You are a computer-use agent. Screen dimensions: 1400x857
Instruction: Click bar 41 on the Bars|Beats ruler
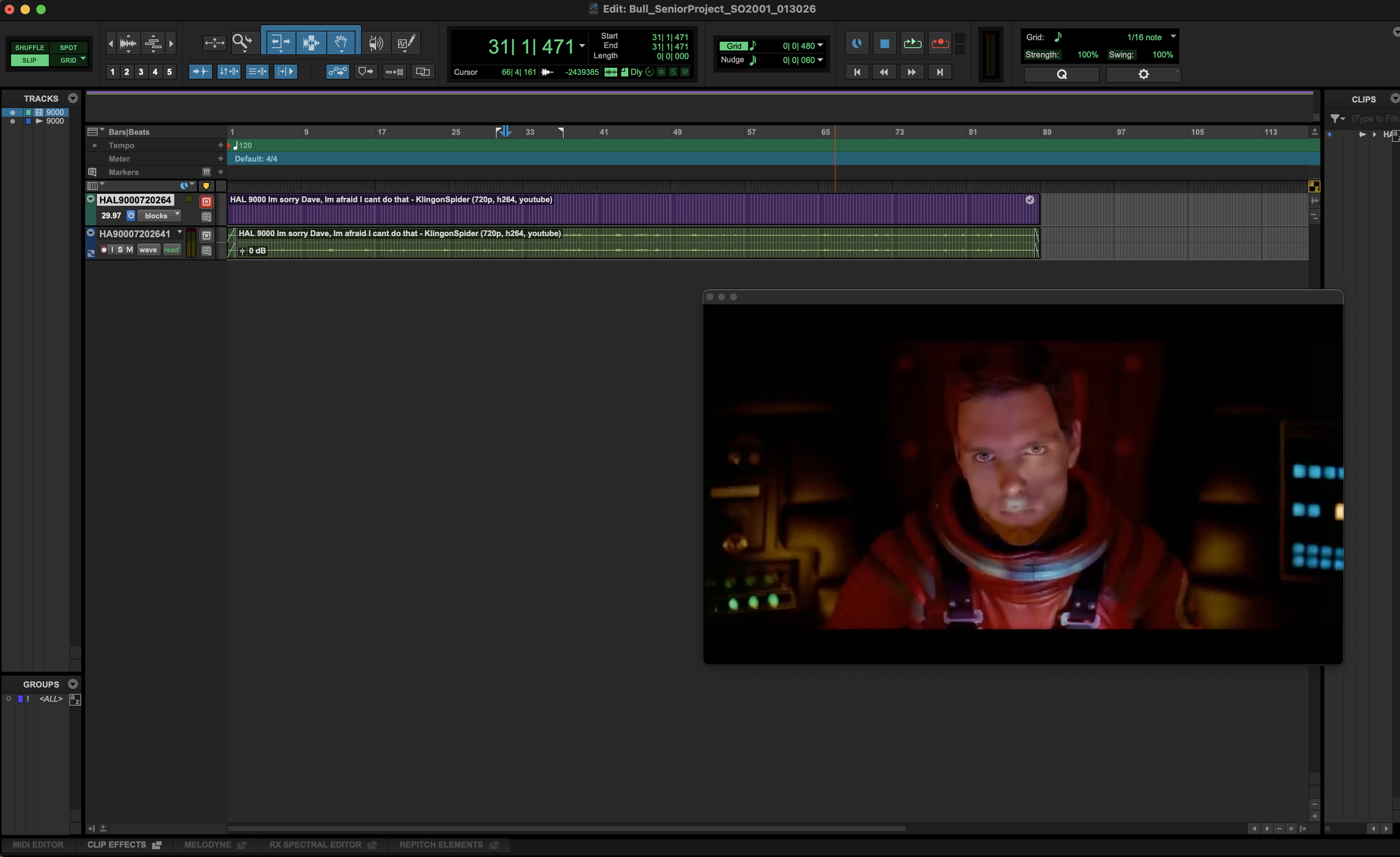click(x=604, y=132)
